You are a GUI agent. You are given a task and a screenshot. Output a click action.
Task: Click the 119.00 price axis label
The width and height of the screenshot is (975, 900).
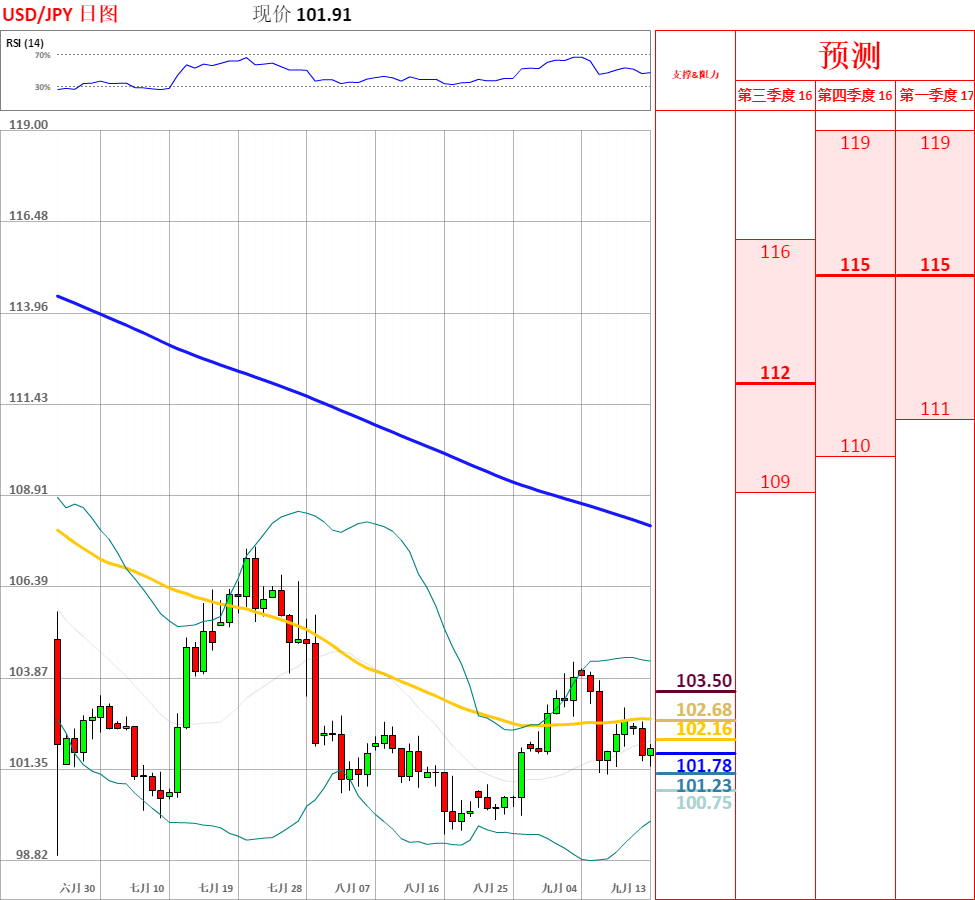28,124
